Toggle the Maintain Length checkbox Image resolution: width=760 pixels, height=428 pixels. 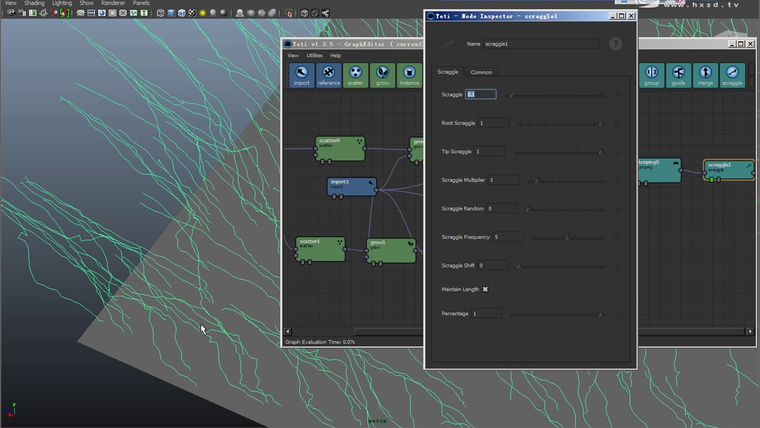(485, 289)
